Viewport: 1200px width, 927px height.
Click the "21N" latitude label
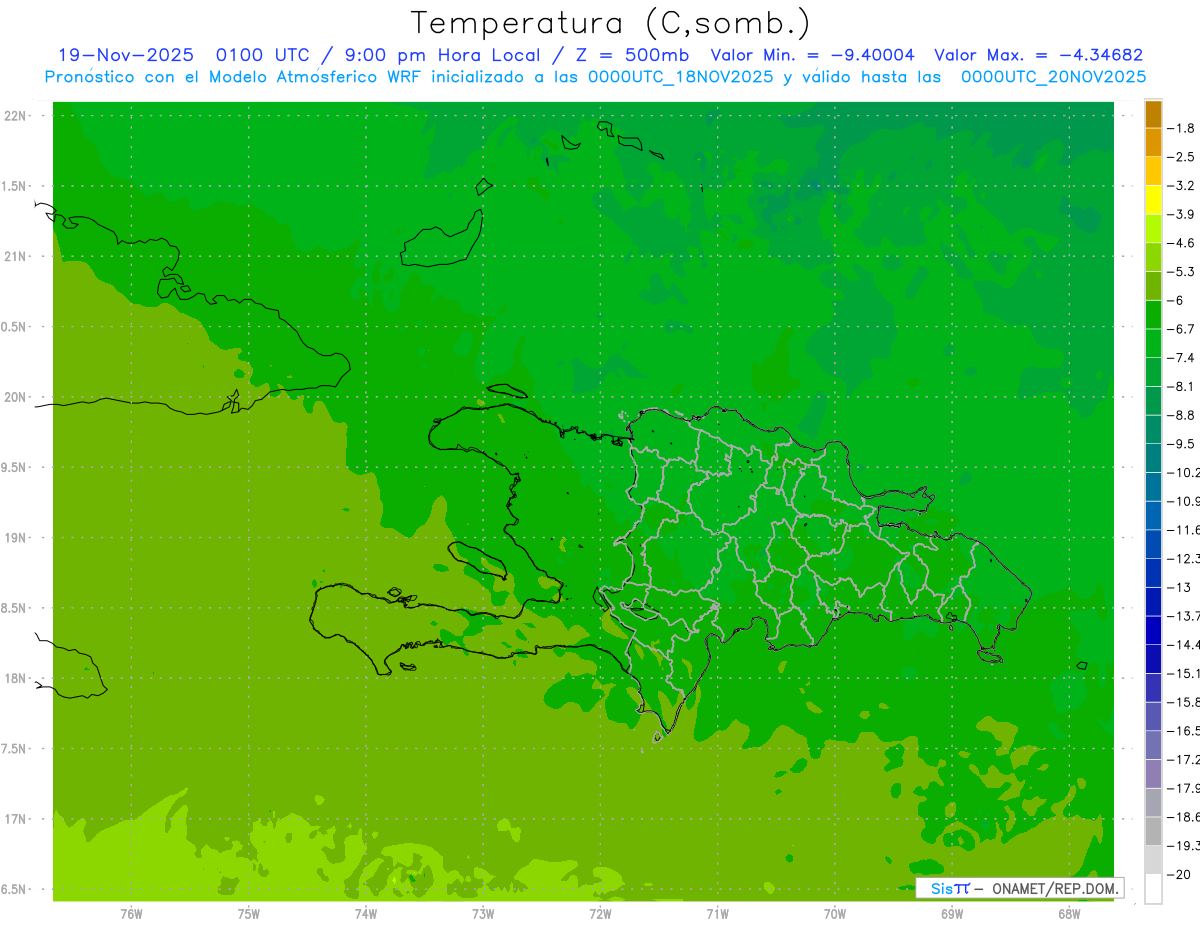click(15, 256)
